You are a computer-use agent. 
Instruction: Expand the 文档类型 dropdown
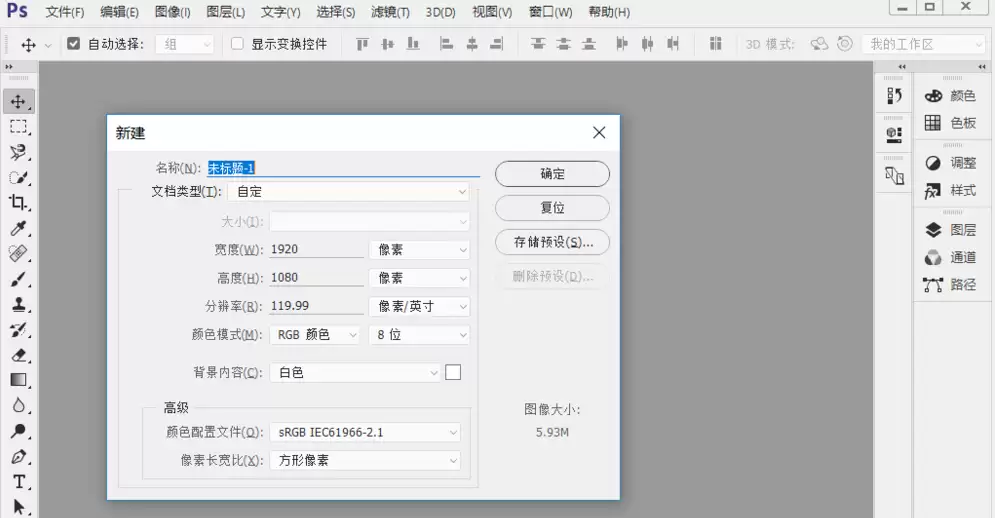click(348, 192)
